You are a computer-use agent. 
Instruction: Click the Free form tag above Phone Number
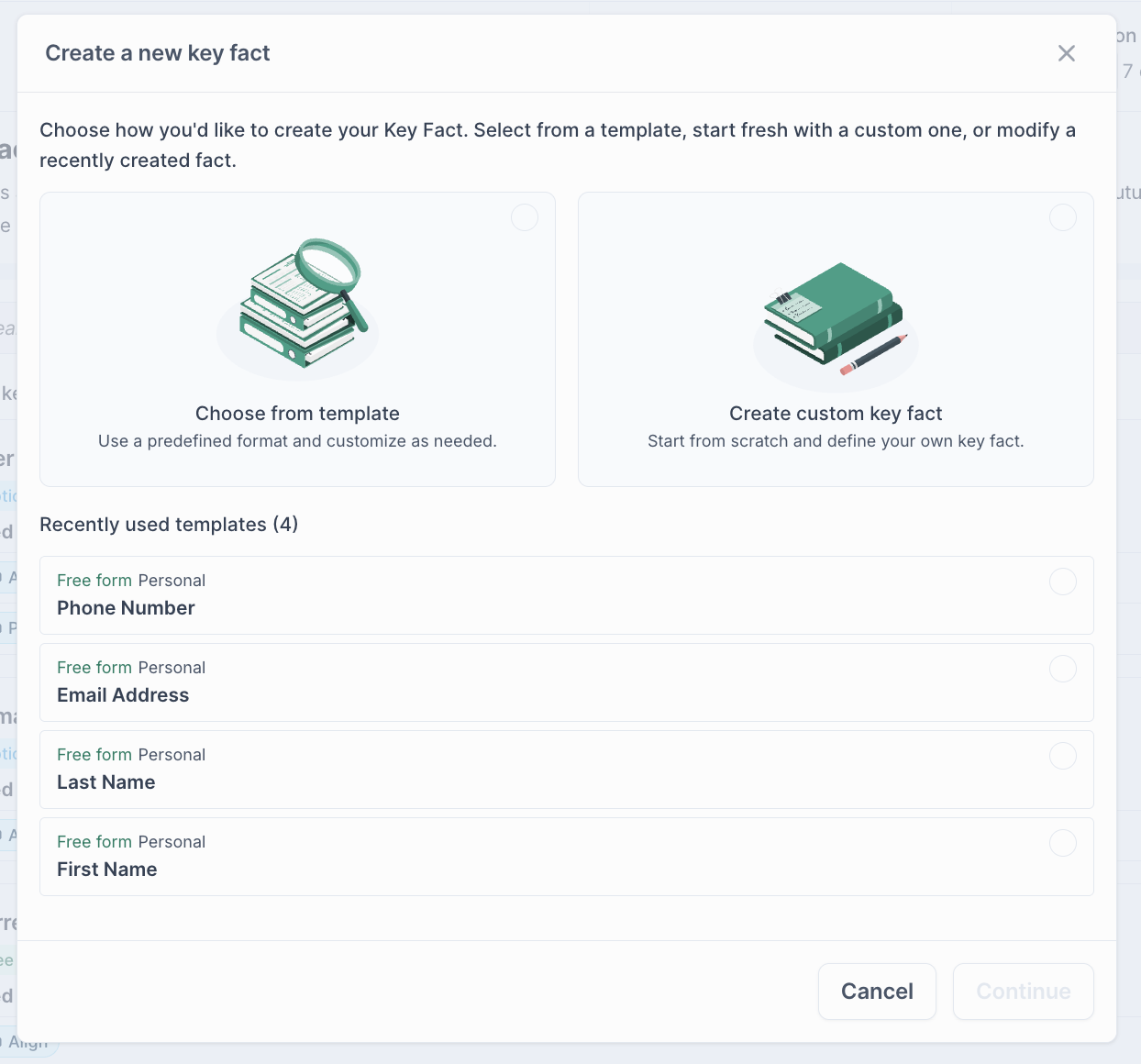pyautogui.click(x=94, y=581)
